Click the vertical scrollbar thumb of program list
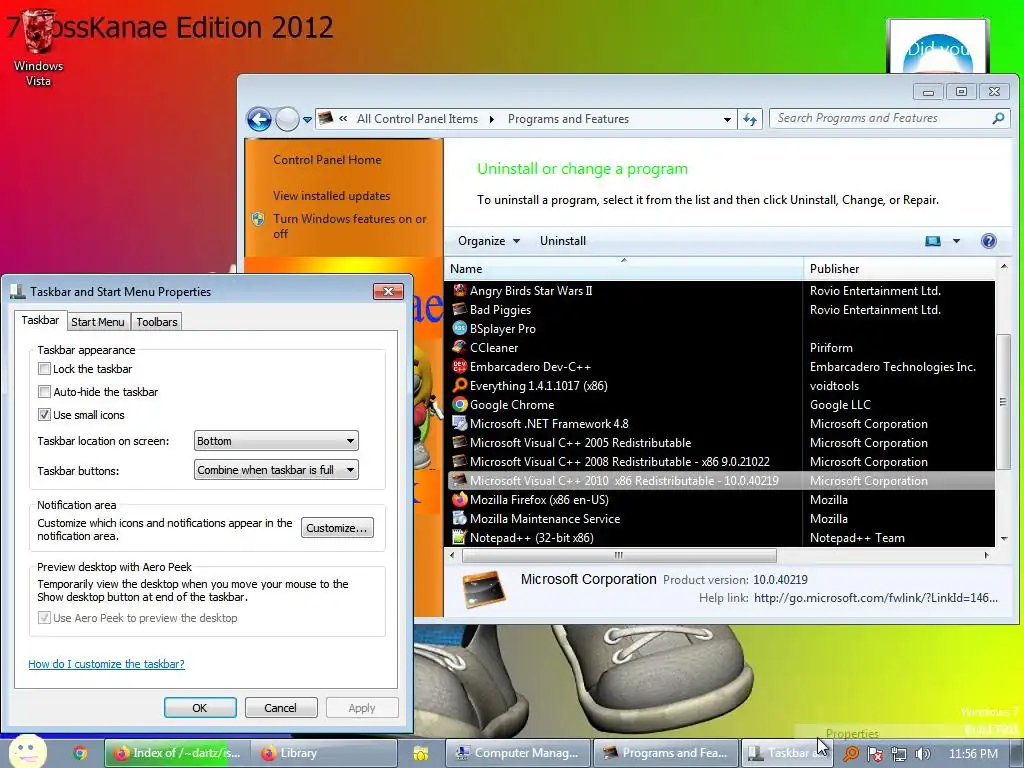The height and width of the screenshot is (768, 1024). tap(1003, 402)
